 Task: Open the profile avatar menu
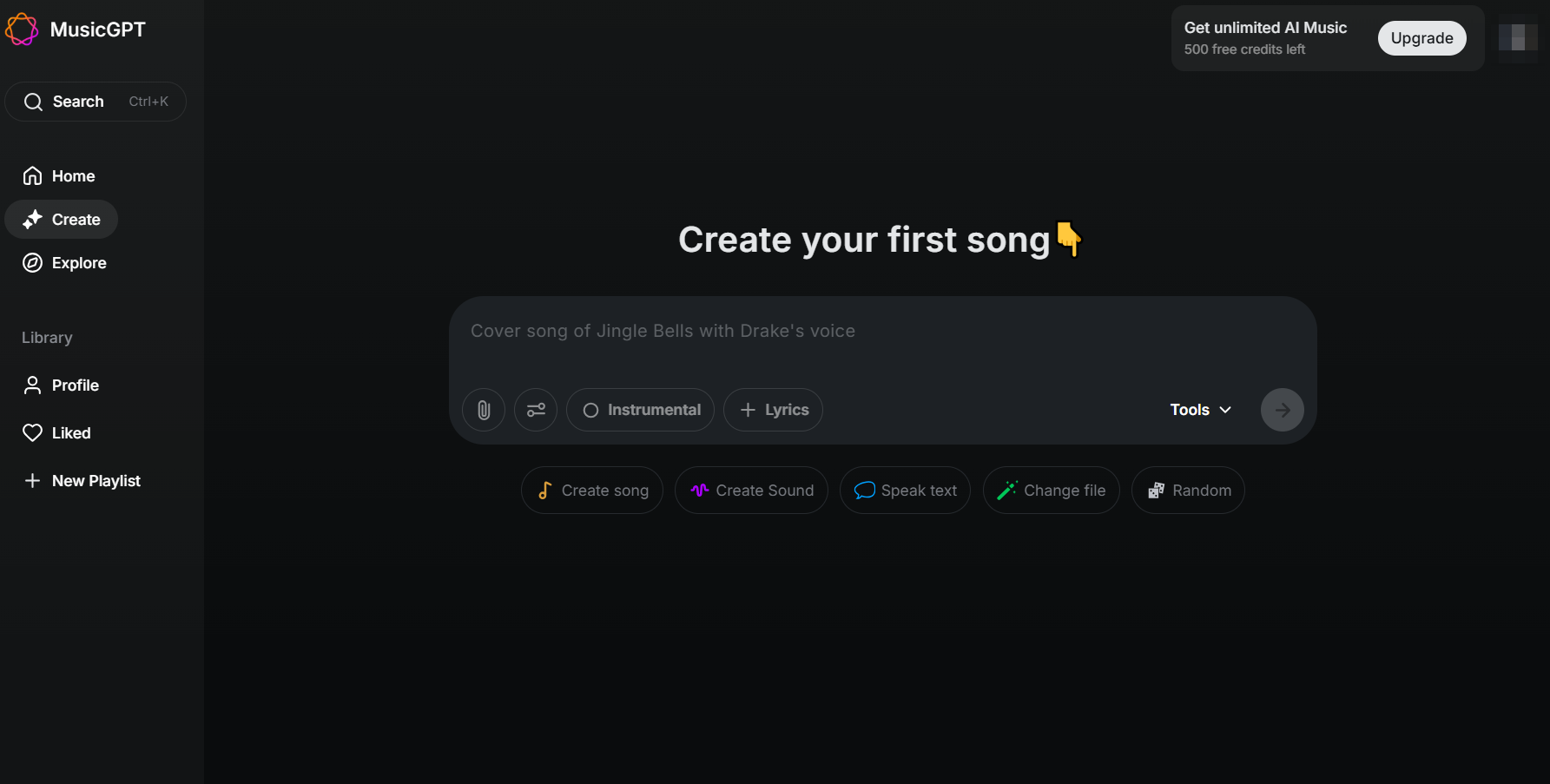point(1518,37)
